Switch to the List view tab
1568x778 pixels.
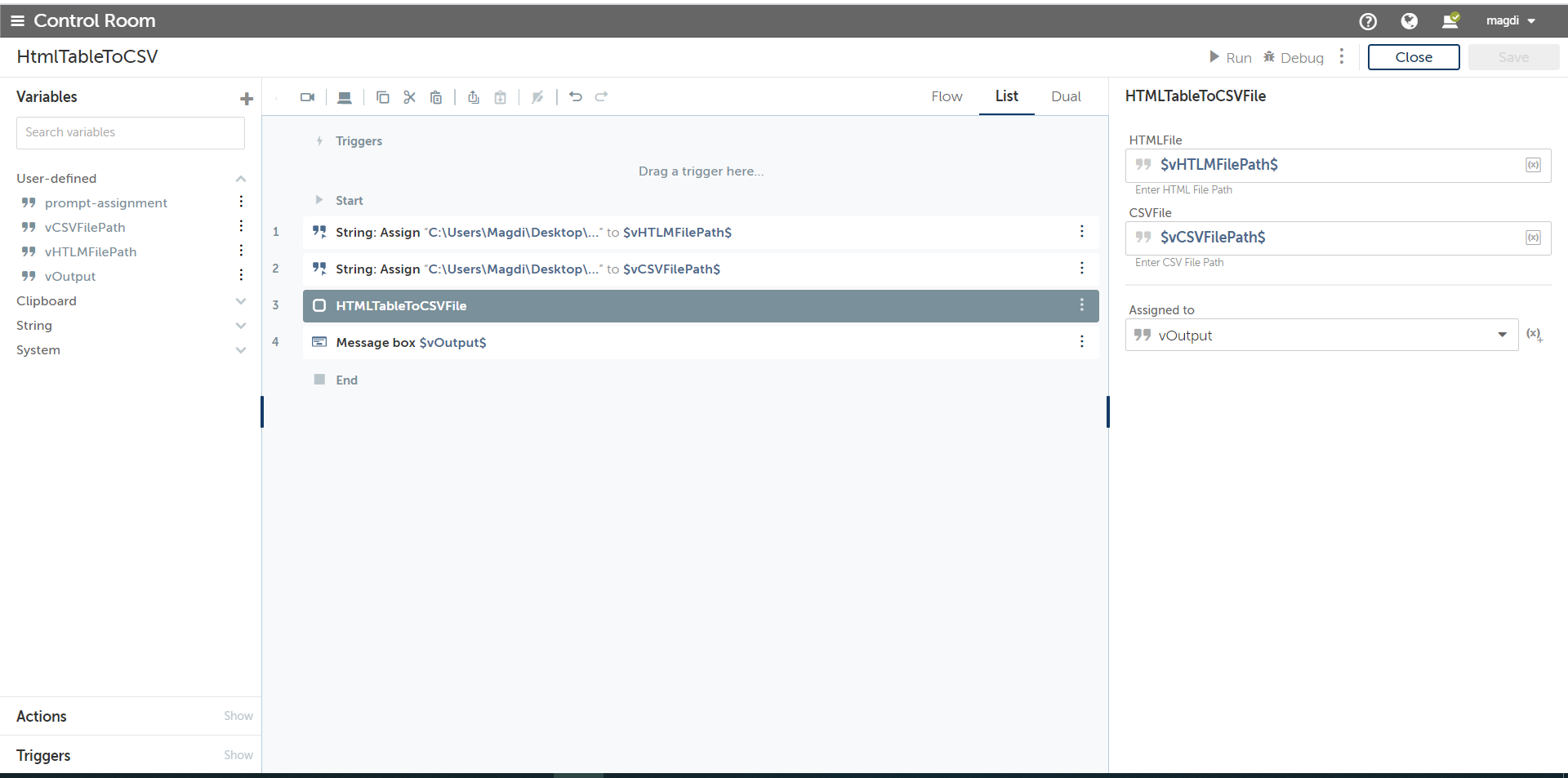(1007, 96)
